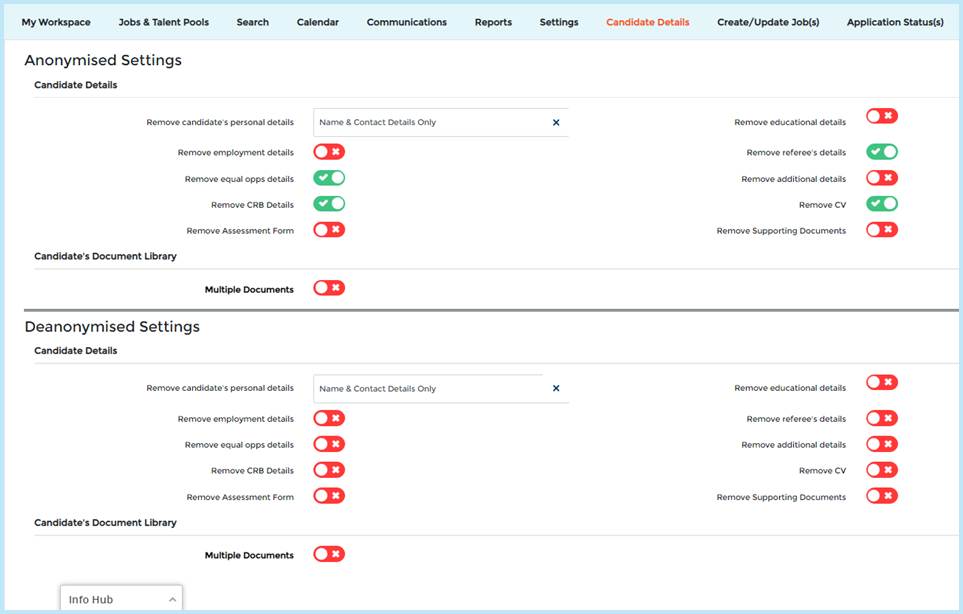Disable Remove referee's details in Anonymised Settings
Viewport: 963px width, 614px height.
pyautogui.click(x=881, y=151)
